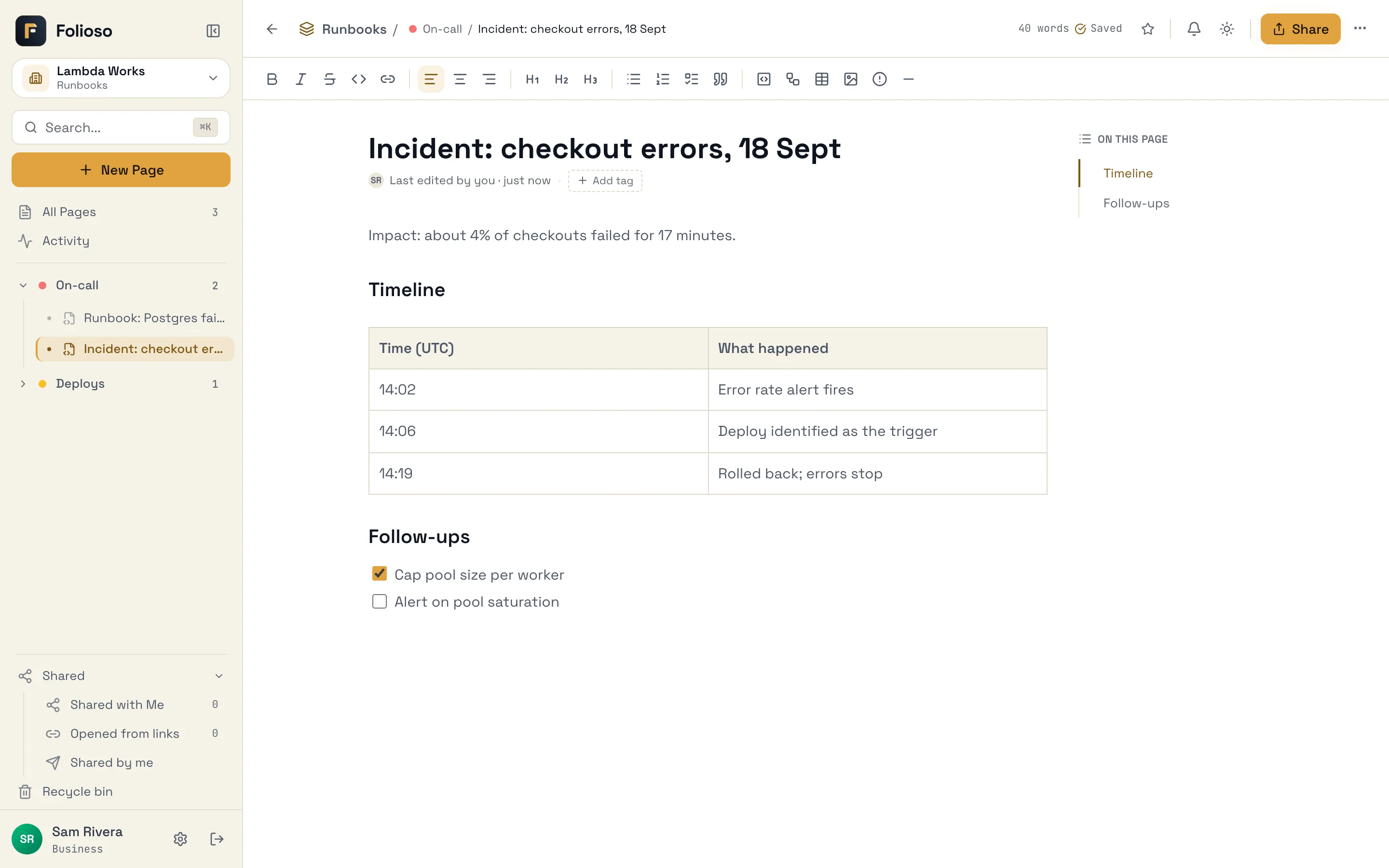Insert a hyperlink
The height and width of the screenshot is (868, 1389).
point(387,79)
